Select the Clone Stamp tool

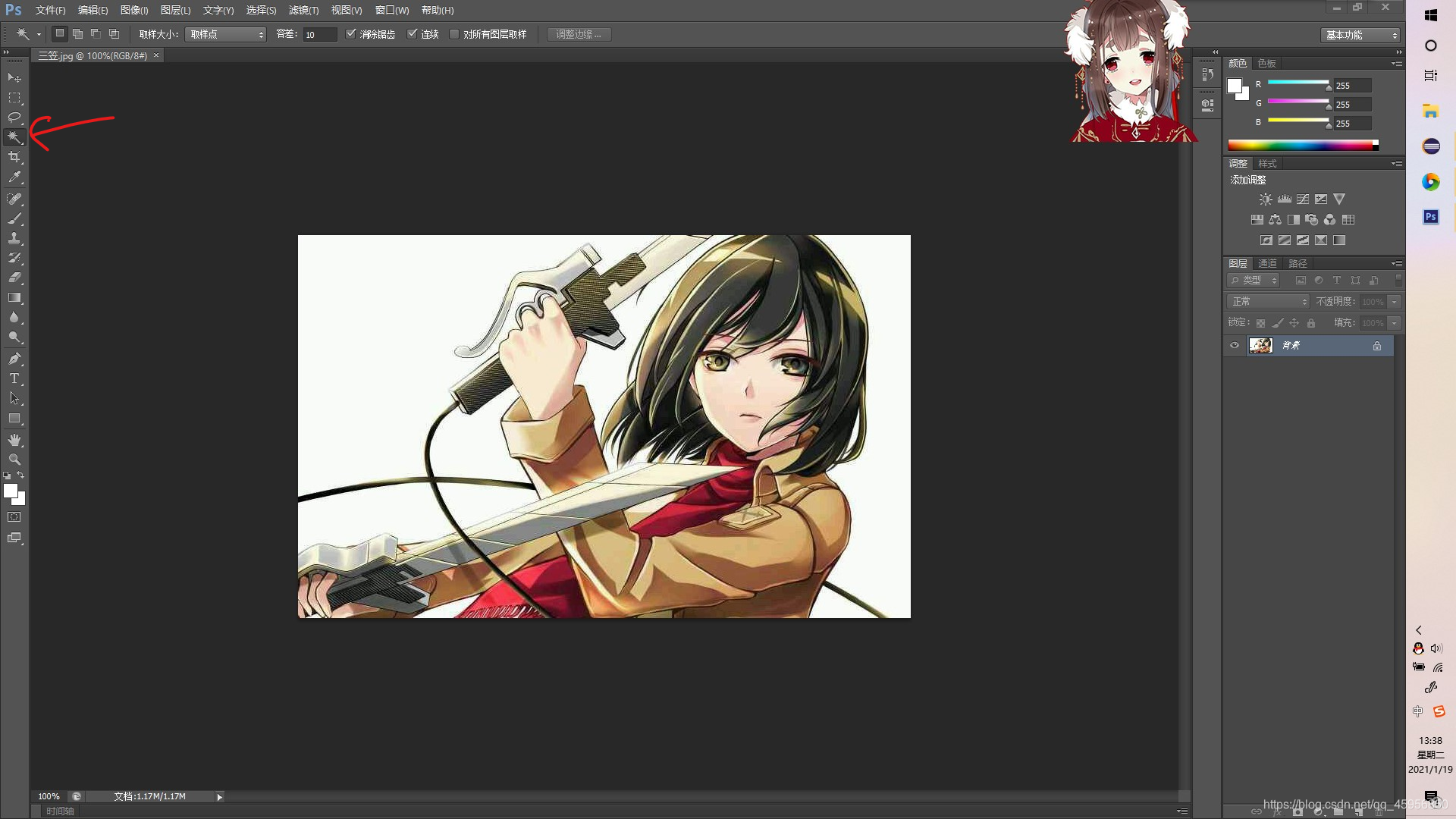[14, 238]
